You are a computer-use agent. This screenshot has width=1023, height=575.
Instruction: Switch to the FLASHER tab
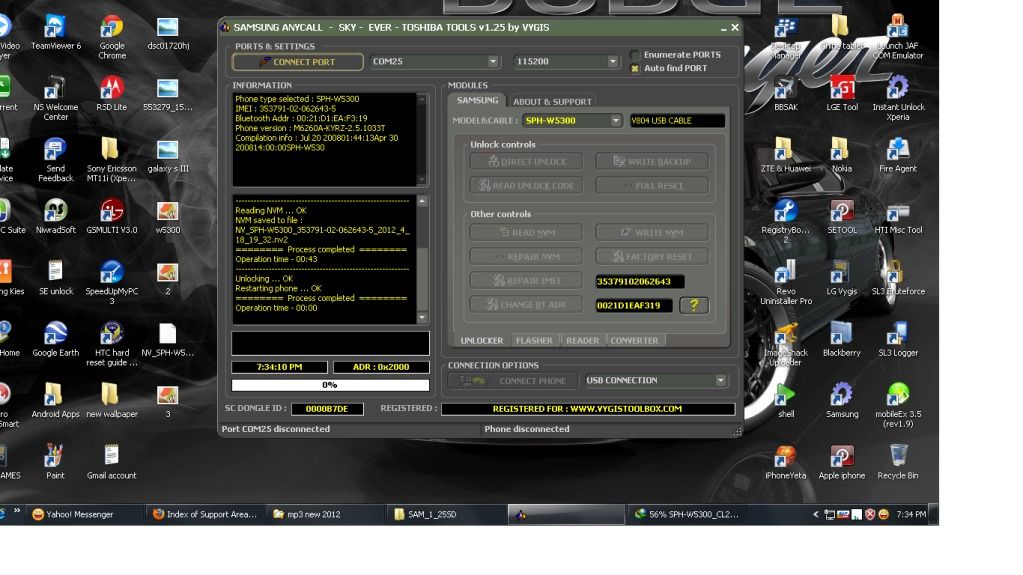[534, 341]
